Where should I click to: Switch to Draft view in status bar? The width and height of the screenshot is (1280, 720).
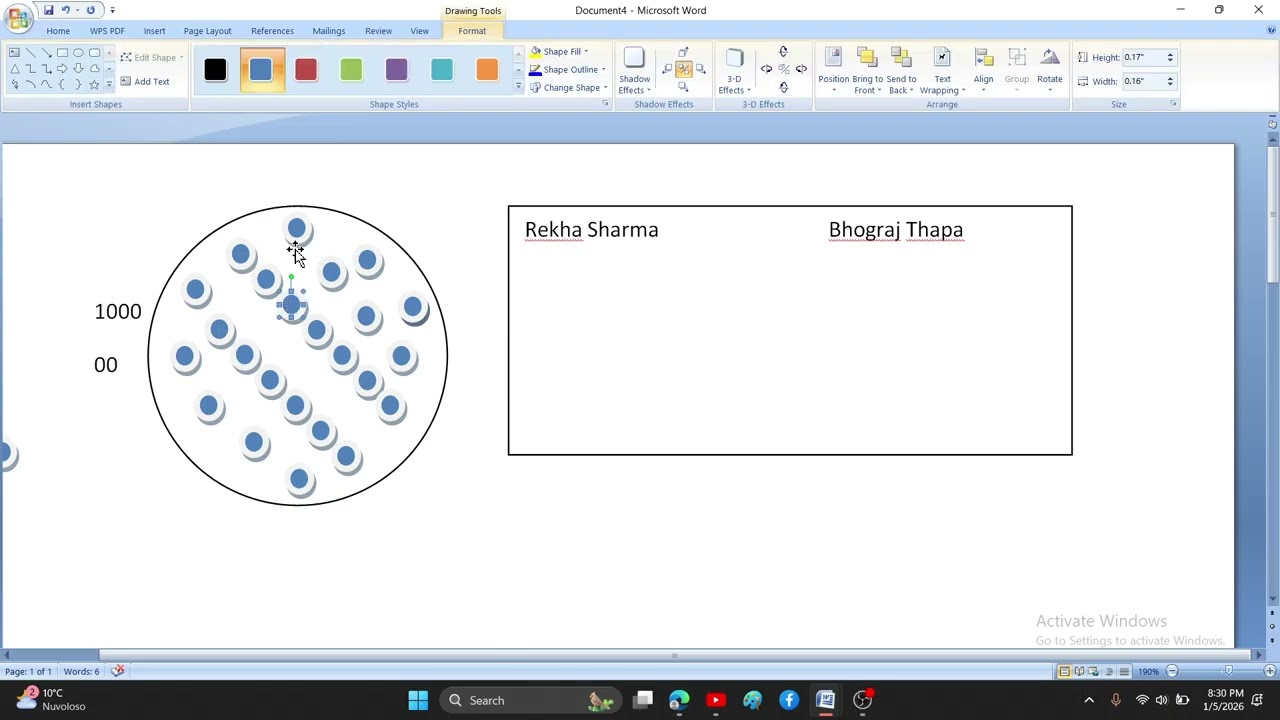1124,671
